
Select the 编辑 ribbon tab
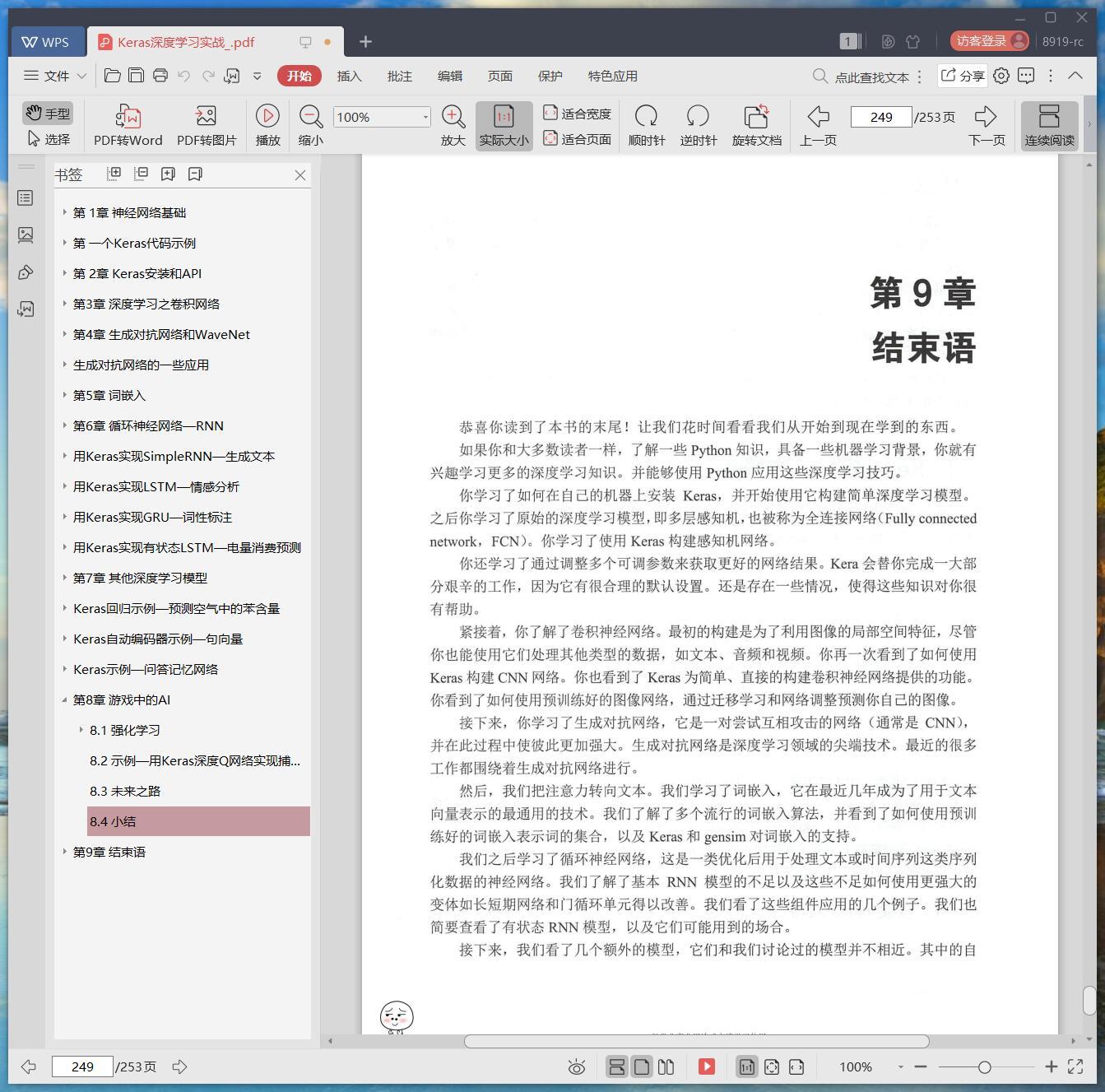[449, 76]
